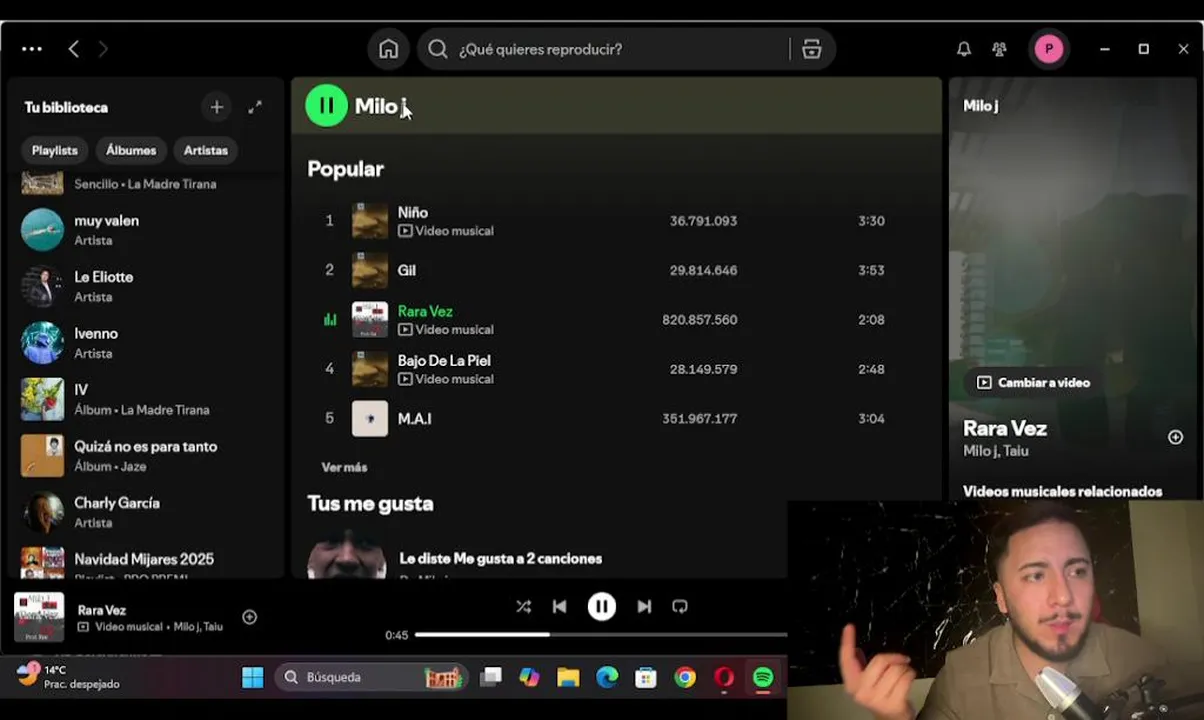This screenshot has height=720, width=1204.
Task: Open the Browse icon in search bar
Action: pos(811,49)
